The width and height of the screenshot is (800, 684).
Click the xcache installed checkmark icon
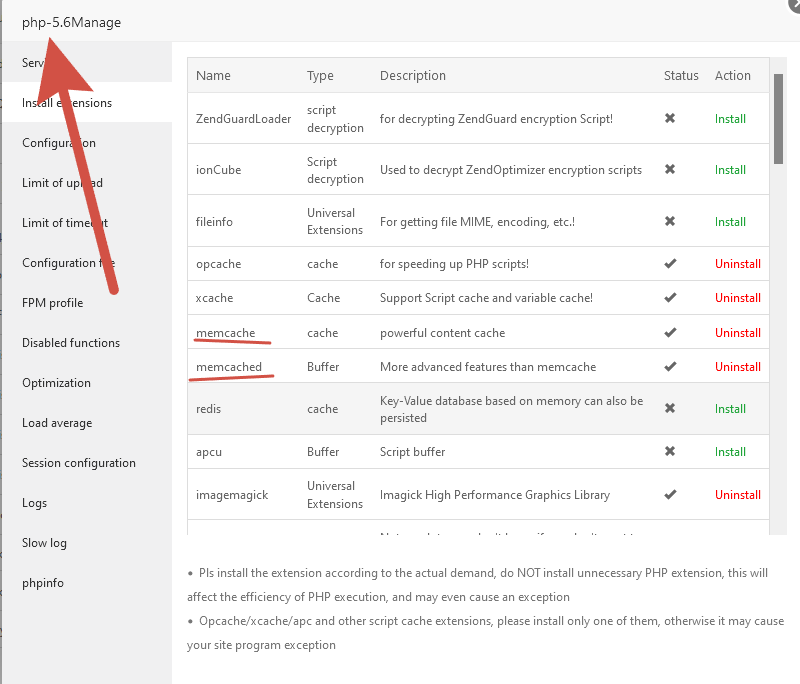pyautogui.click(x=670, y=298)
